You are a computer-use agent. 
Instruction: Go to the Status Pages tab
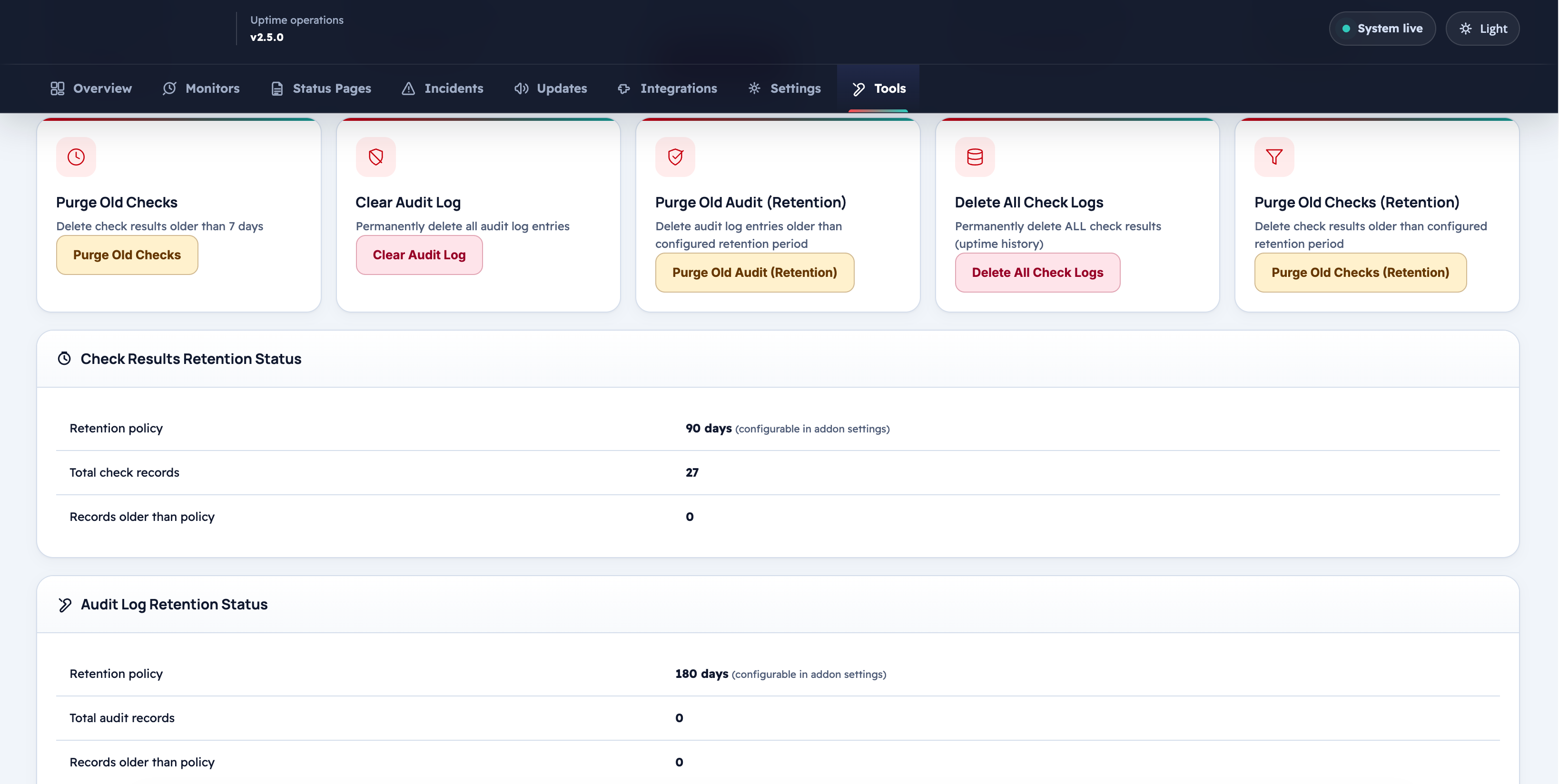coord(321,88)
